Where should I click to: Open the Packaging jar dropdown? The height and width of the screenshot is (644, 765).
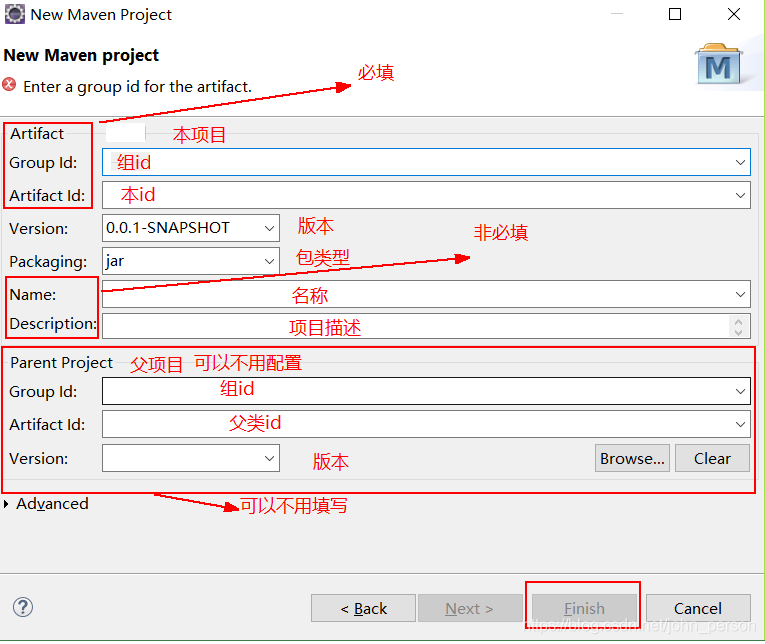coord(269,261)
